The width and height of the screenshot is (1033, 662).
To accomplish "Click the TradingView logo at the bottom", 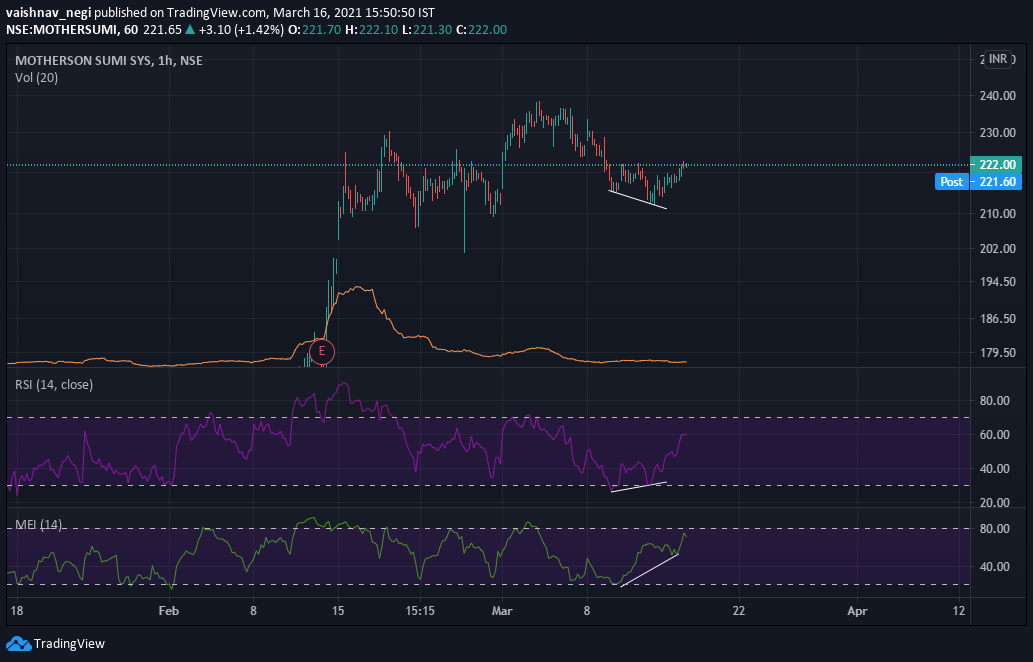I will [x=55, y=644].
